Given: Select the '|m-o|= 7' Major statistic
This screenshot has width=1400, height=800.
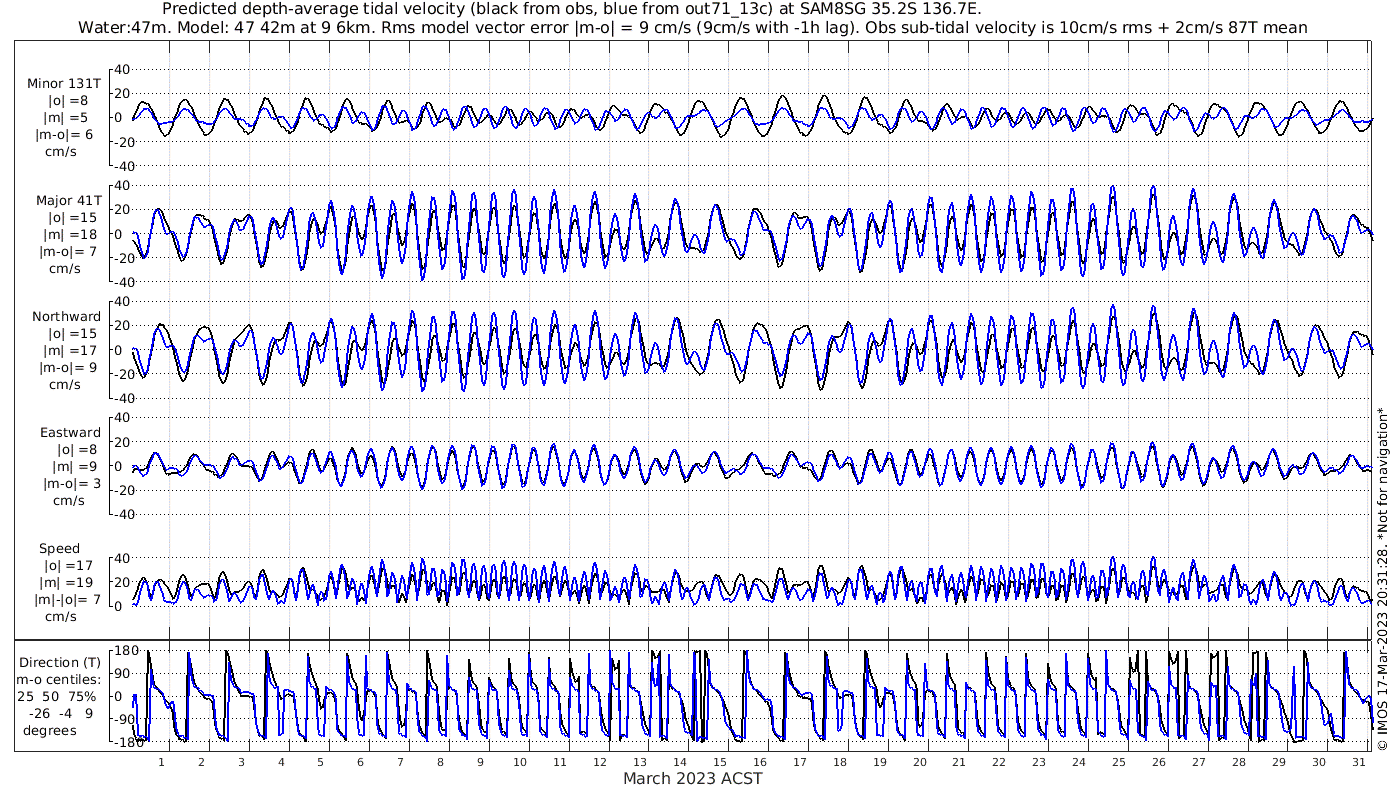Looking at the screenshot, I should (x=66, y=251).
